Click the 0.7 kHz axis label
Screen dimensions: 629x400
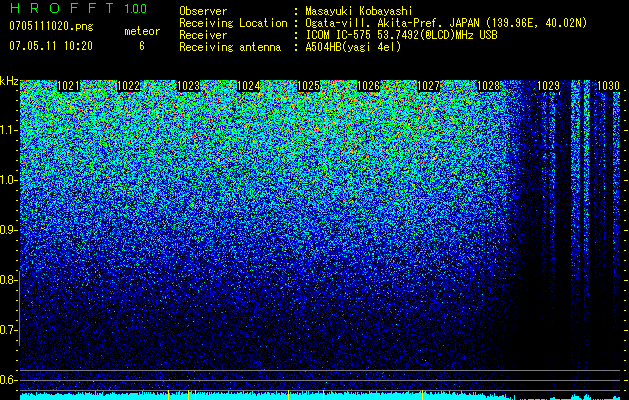pyautogui.click(x=7, y=330)
